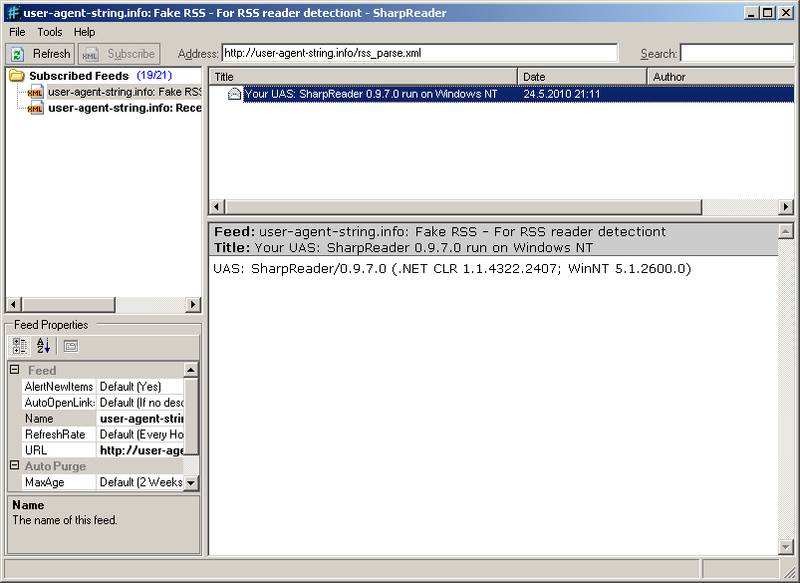This screenshot has width=800, height=583.
Task: Select the Recent feed XML icon
Action: pos(35,108)
